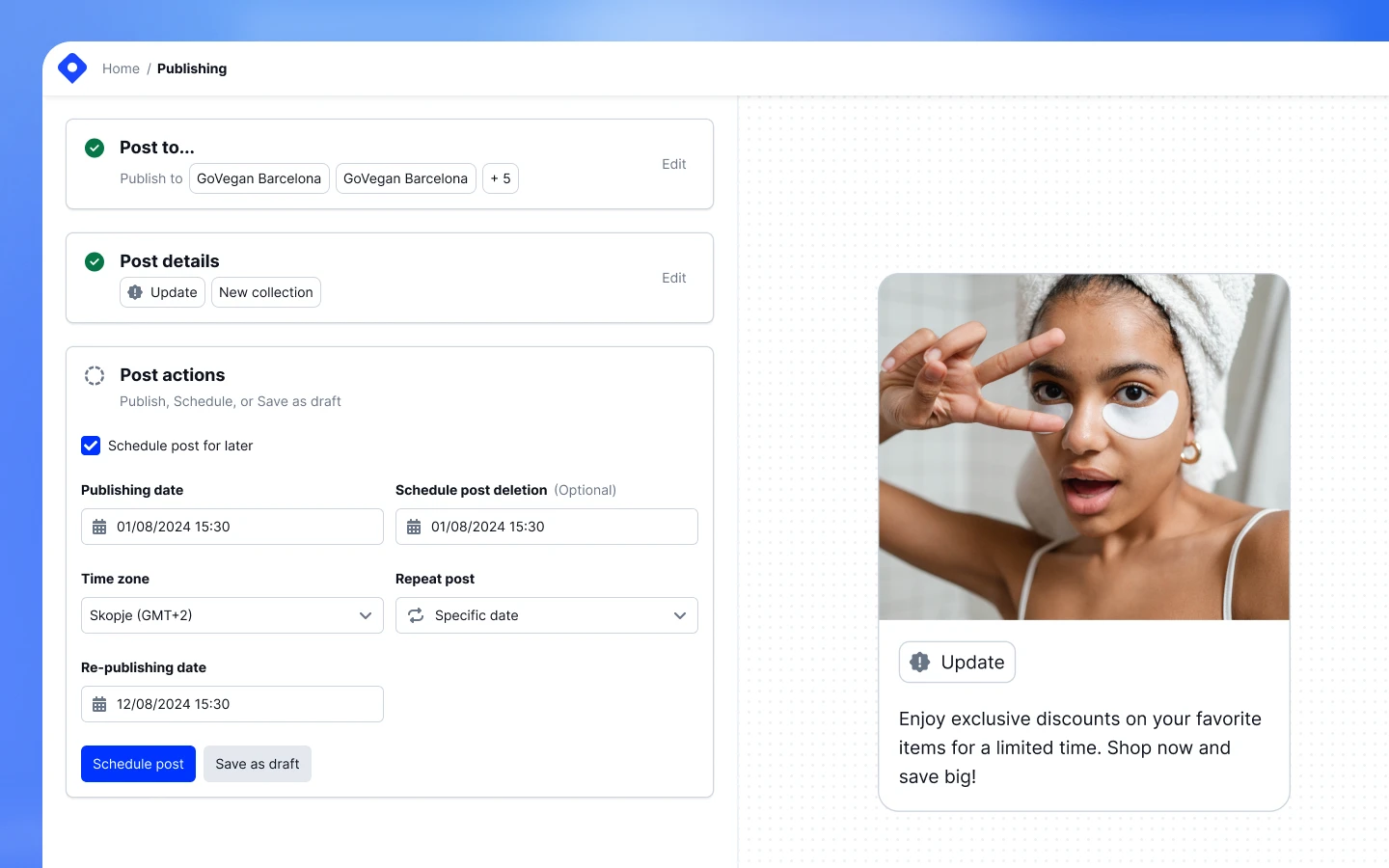Screen dimensions: 1389x868
Task: Choose Save as draft
Action: pyautogui.click(x=257, y=763)
